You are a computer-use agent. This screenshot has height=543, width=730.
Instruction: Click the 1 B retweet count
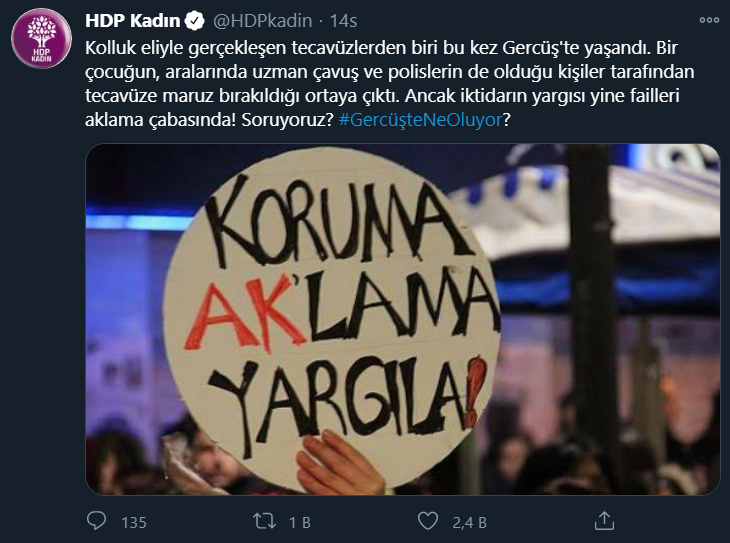pos(300,523)
